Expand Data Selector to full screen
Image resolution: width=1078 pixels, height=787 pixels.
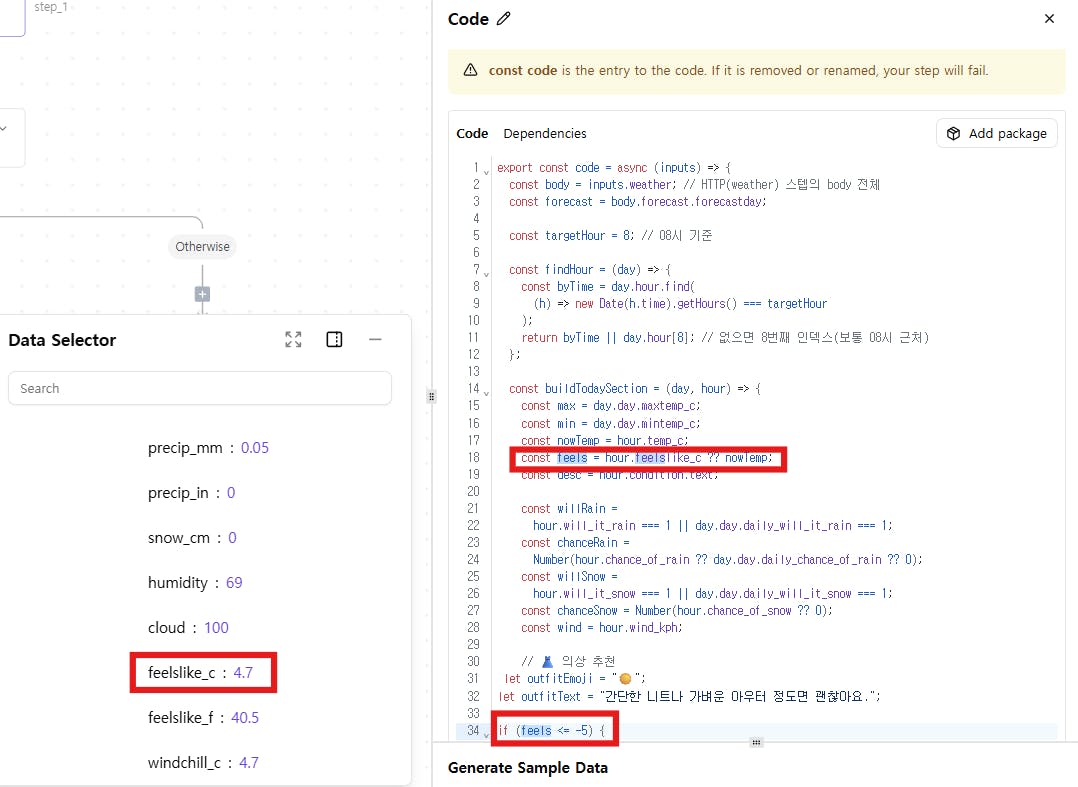294,340
